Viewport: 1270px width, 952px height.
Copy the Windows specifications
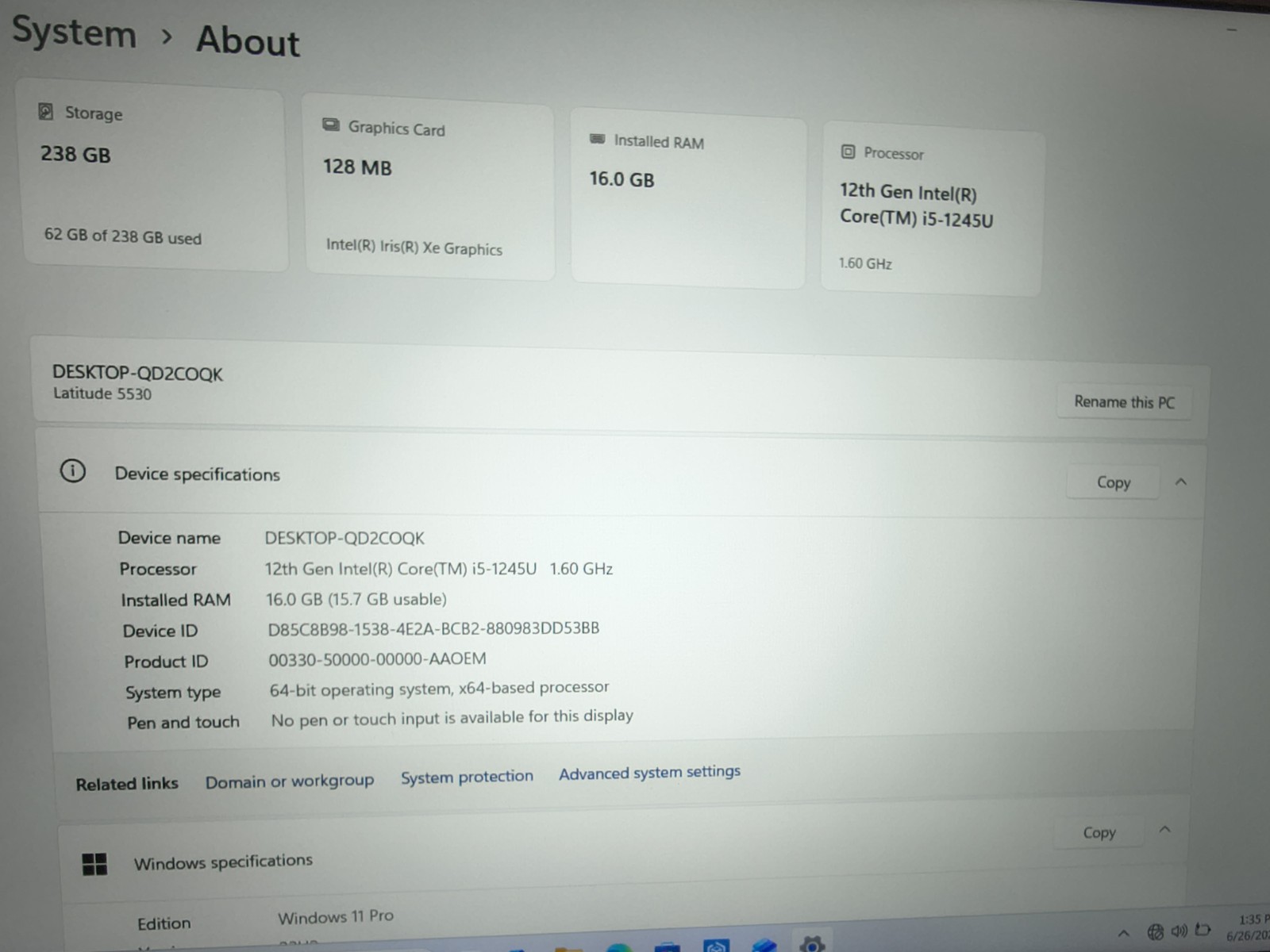[1099, 832]
